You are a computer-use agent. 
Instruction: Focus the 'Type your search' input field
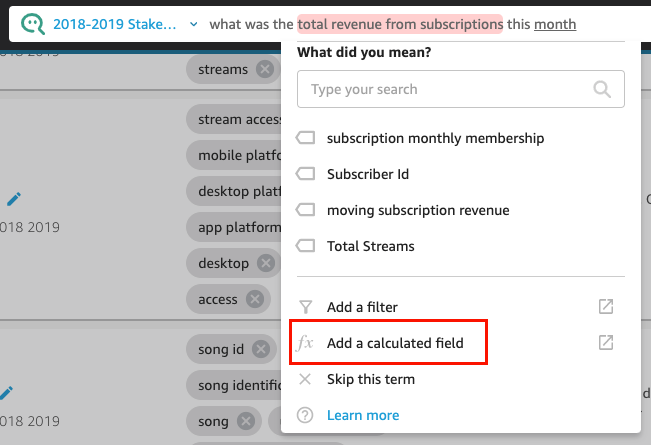point(460,89)
